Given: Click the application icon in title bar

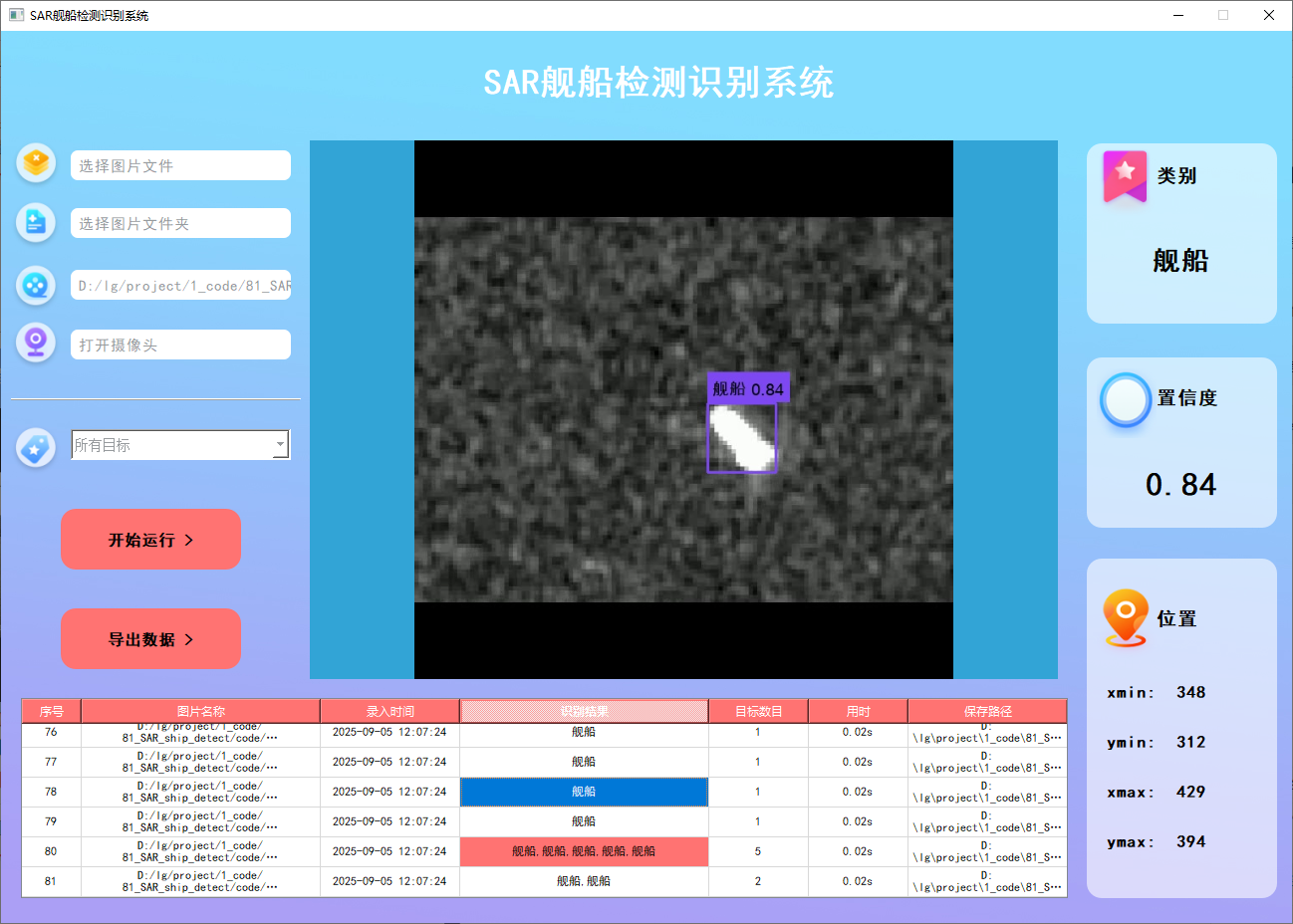Looking at the screenshot, I should tap(16, 15).
